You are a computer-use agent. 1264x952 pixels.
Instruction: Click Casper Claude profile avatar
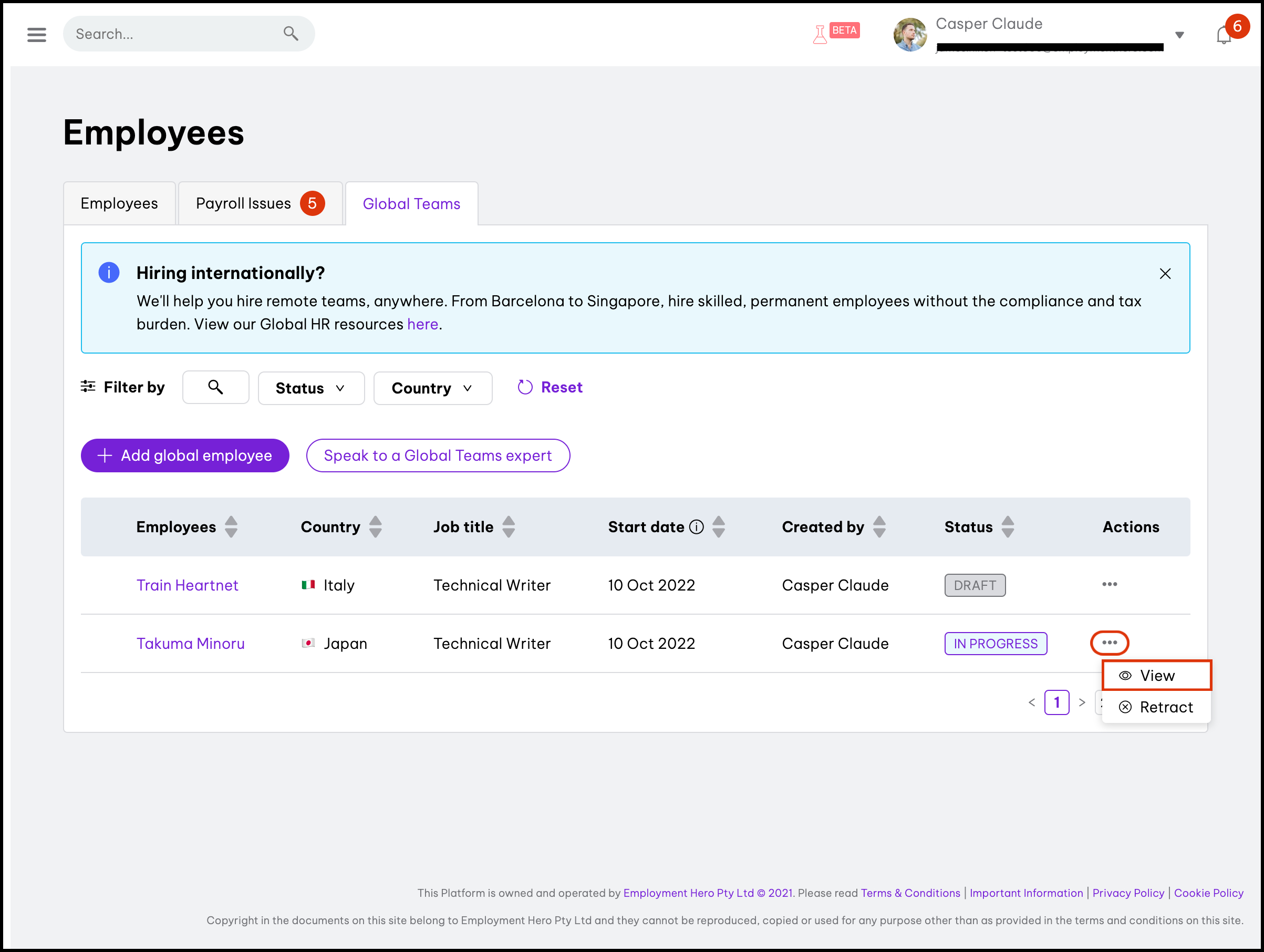click(909, 34)
